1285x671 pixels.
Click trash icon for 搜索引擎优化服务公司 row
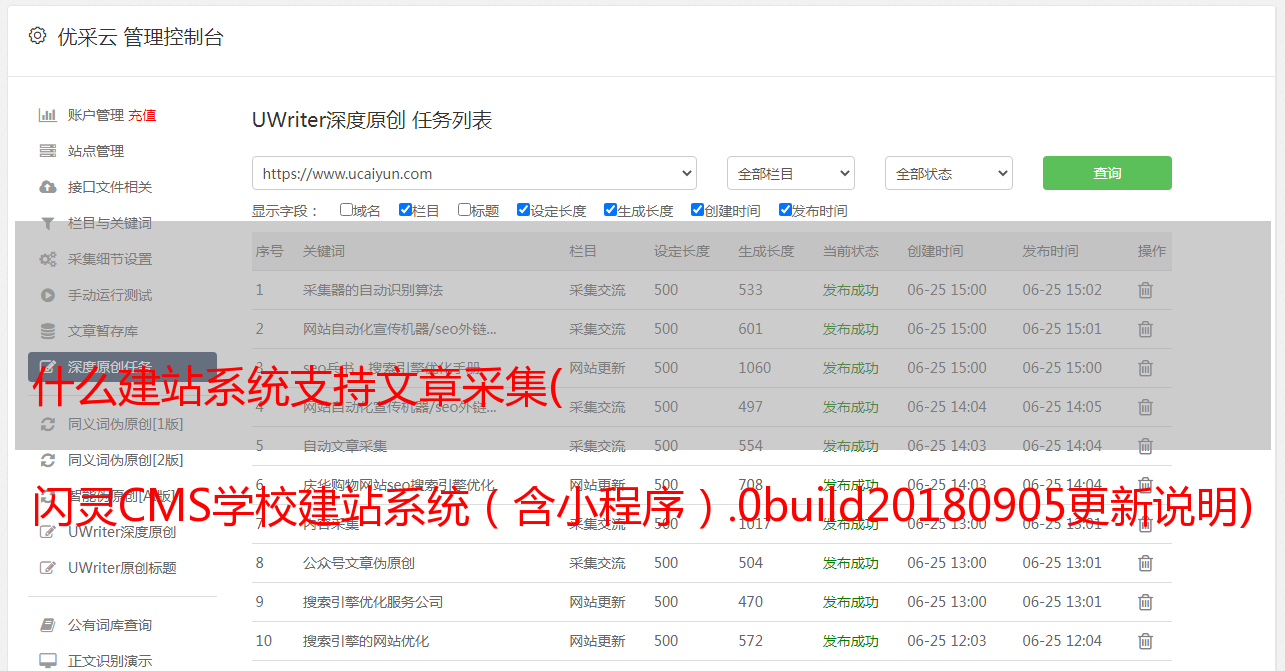[x=1146, y=602]
